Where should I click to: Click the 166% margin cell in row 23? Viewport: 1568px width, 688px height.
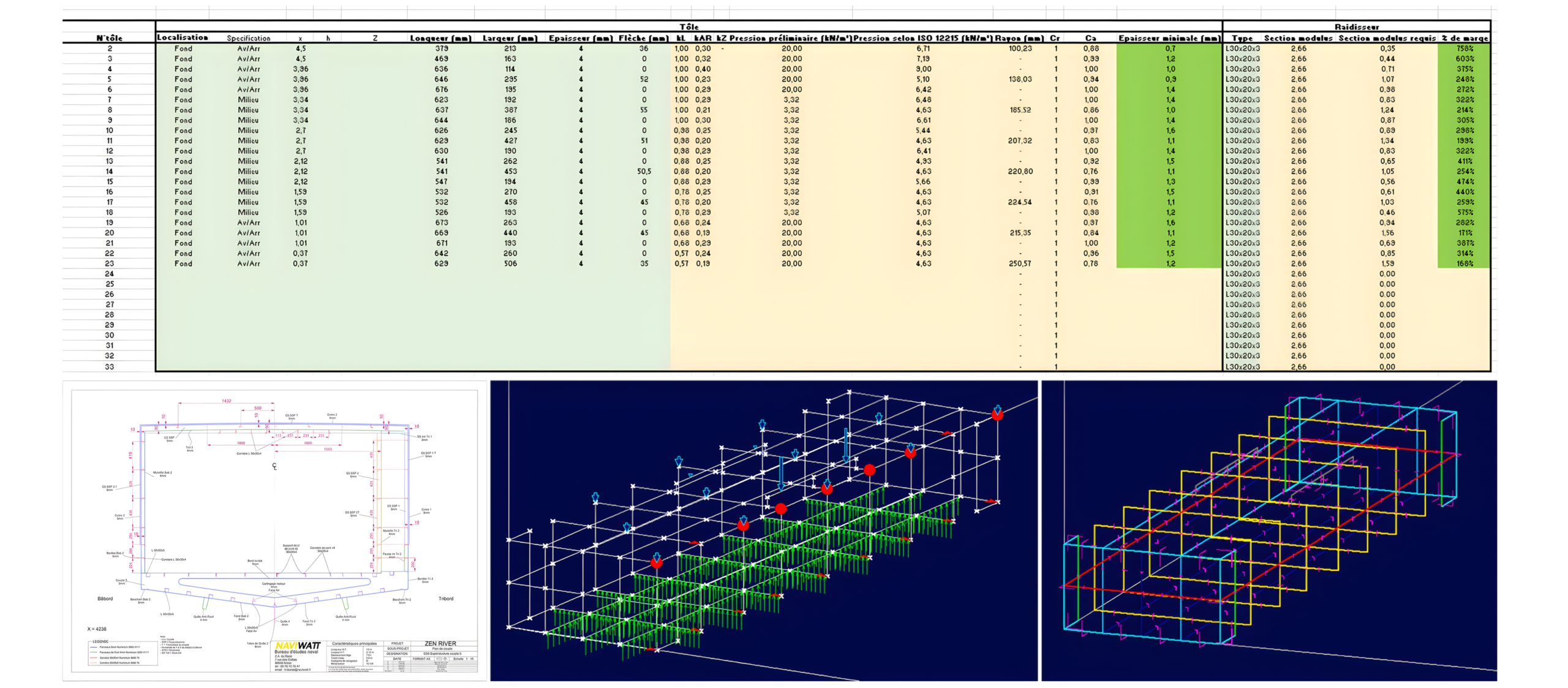point(1464,263)
